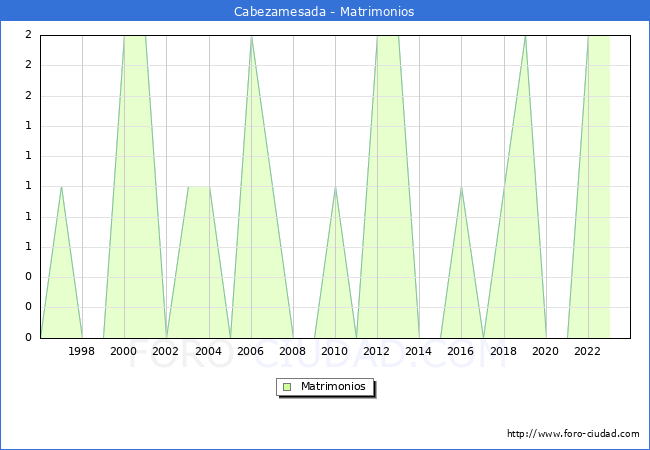Select the 2022 x-axis label

(588, 351)
